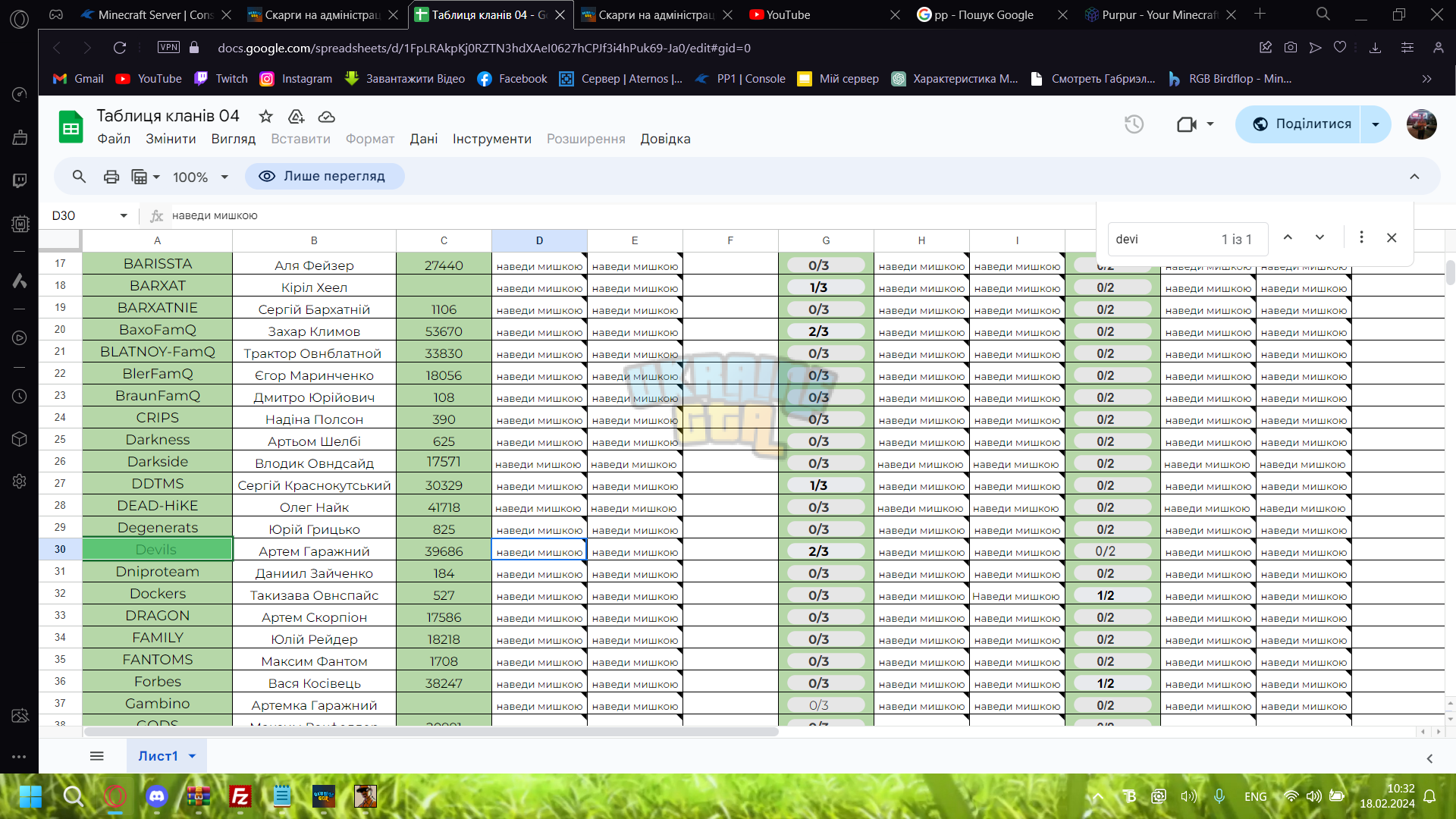Open FileZilla from Windows taskbar

point(240,796)
